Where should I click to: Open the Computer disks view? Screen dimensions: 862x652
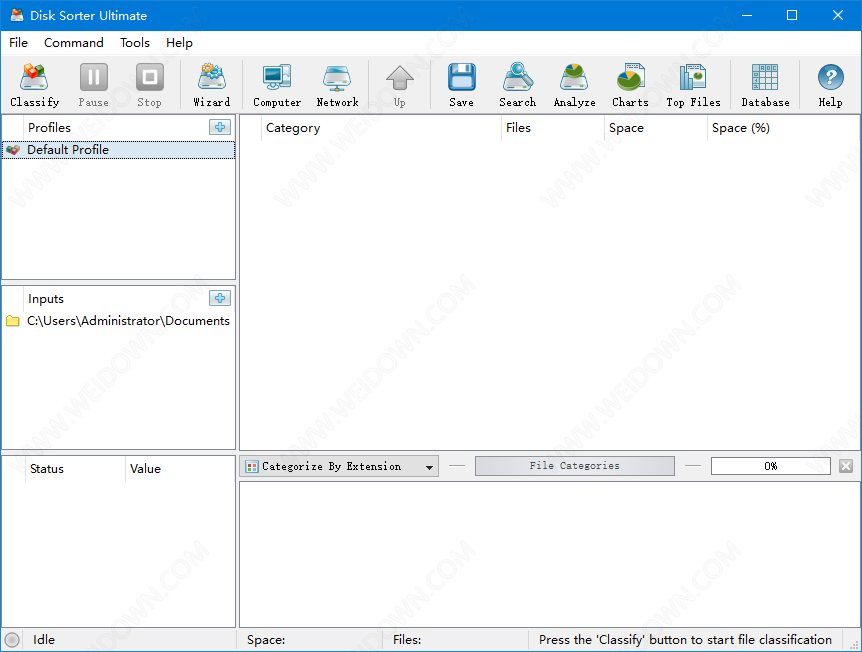pos(277,85)
